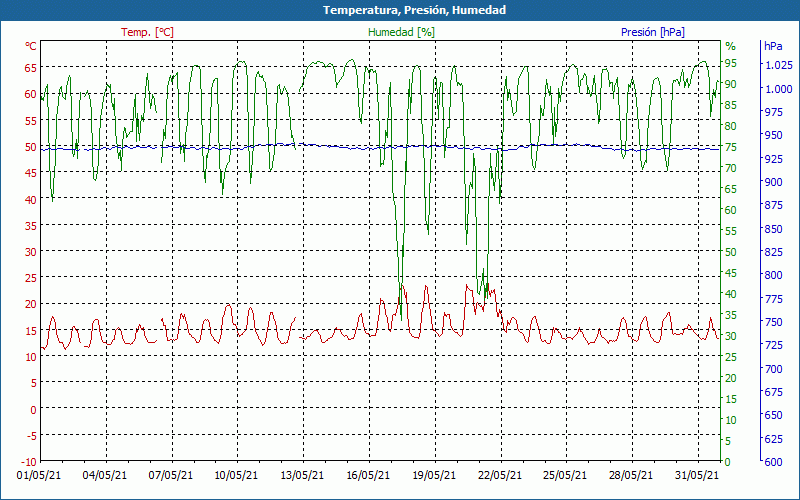This screenshot has height=500, width=800.
Task: Click the blue pressure axis value '825'
Action: (772, 252)
